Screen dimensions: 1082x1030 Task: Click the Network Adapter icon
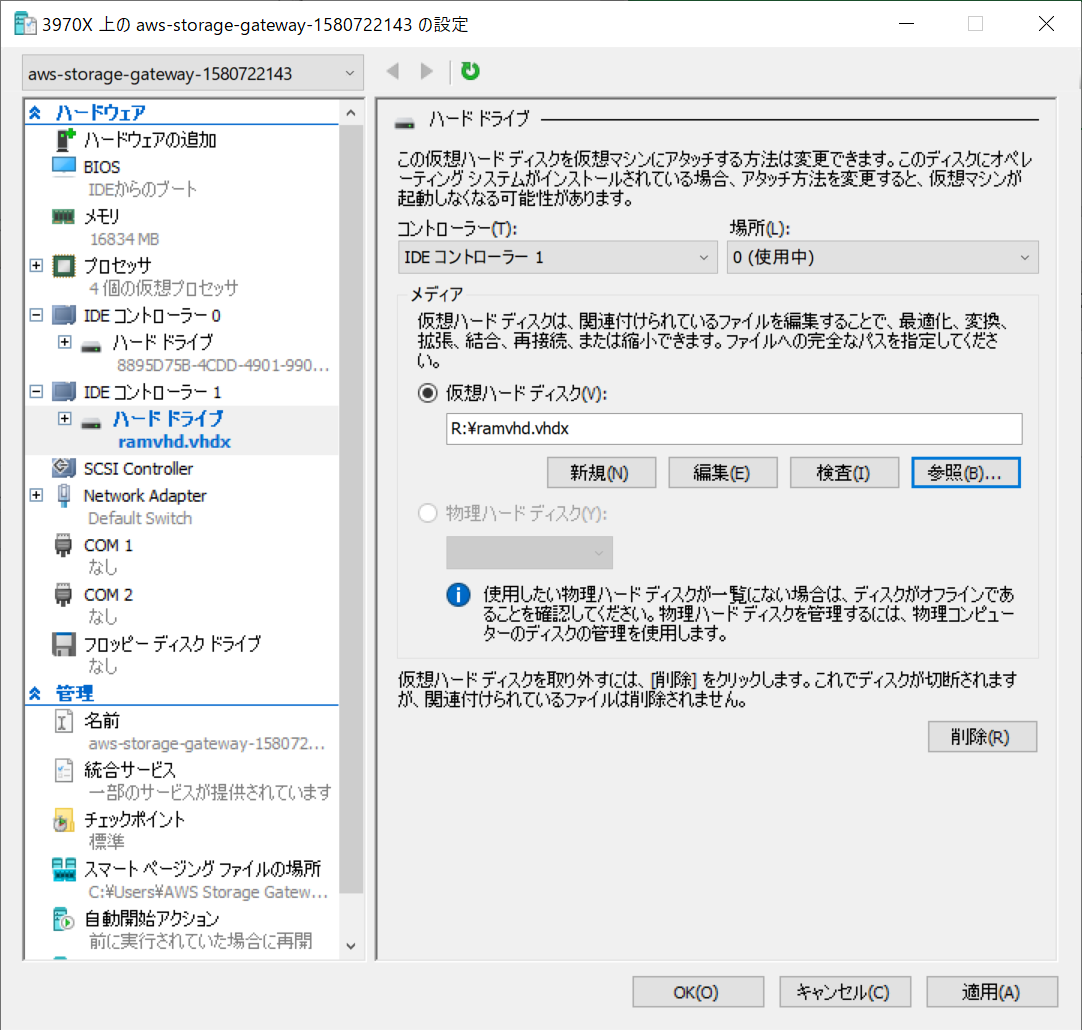(x=63, y=495)
